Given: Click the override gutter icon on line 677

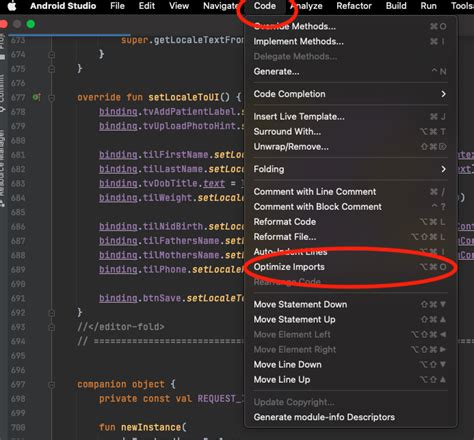Looking at the screenshot, I should [37, 97].
